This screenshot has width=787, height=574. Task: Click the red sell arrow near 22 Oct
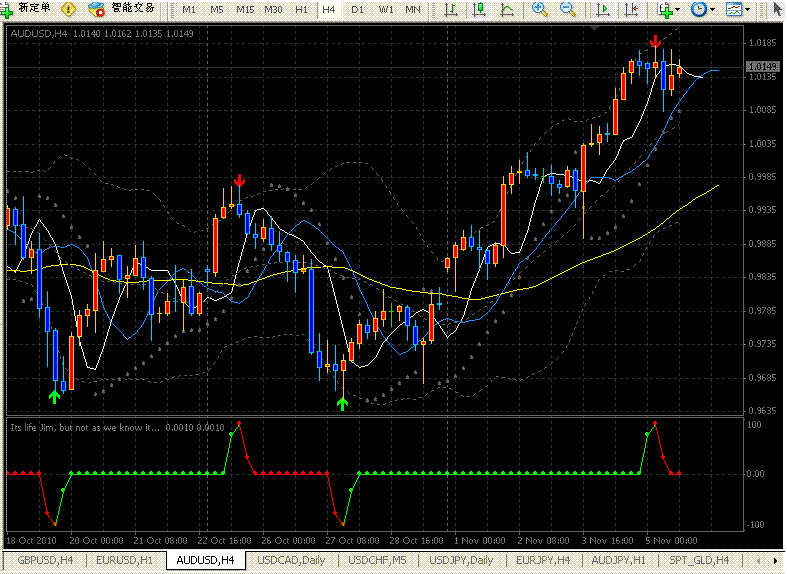(x=239, y=181)
